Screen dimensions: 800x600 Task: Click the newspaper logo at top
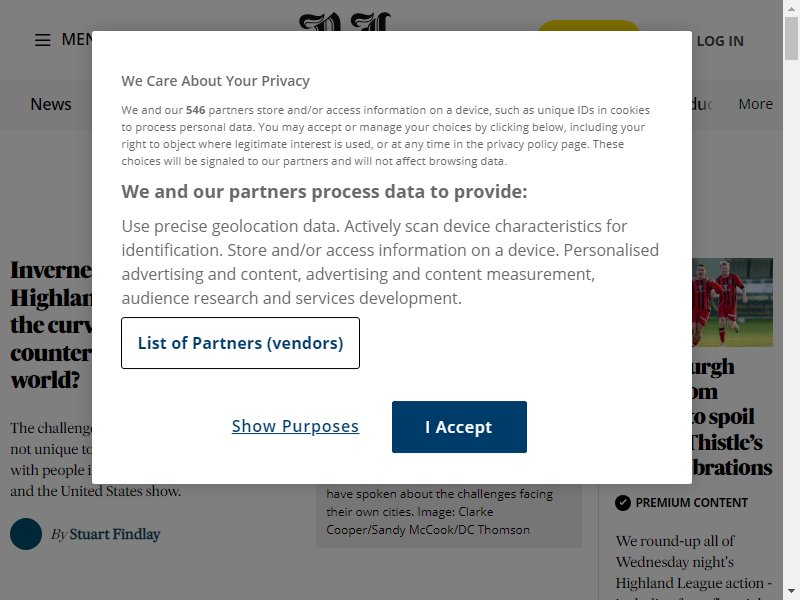pyautogui.click(x=345, y=22)
